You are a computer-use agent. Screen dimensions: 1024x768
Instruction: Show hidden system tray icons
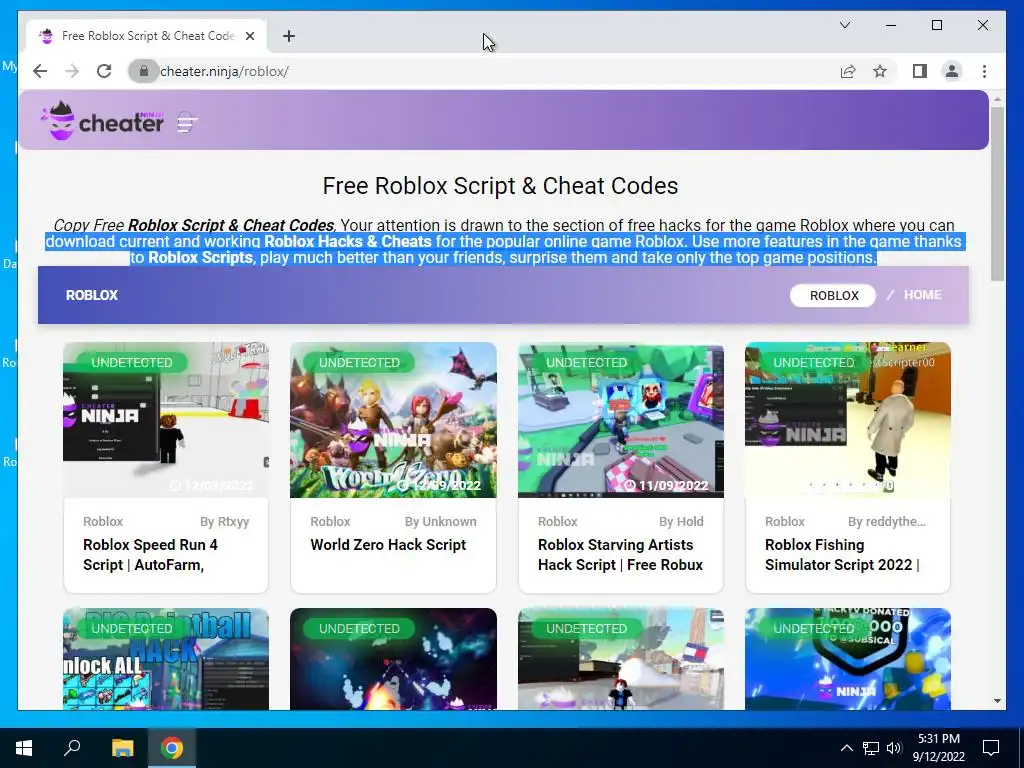click(x=846, y=748)
